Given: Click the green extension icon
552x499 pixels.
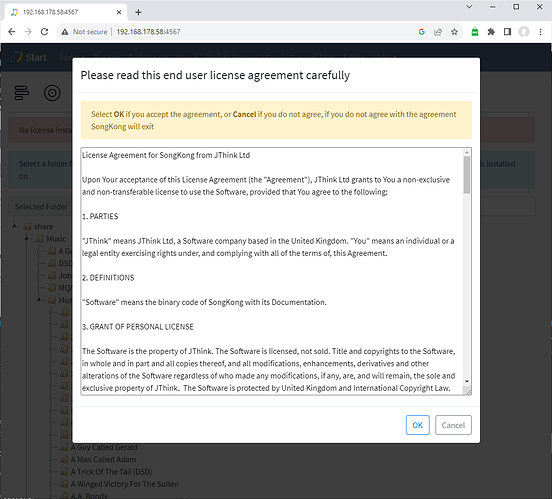Looking at the screenshot, I should [475, 32].
